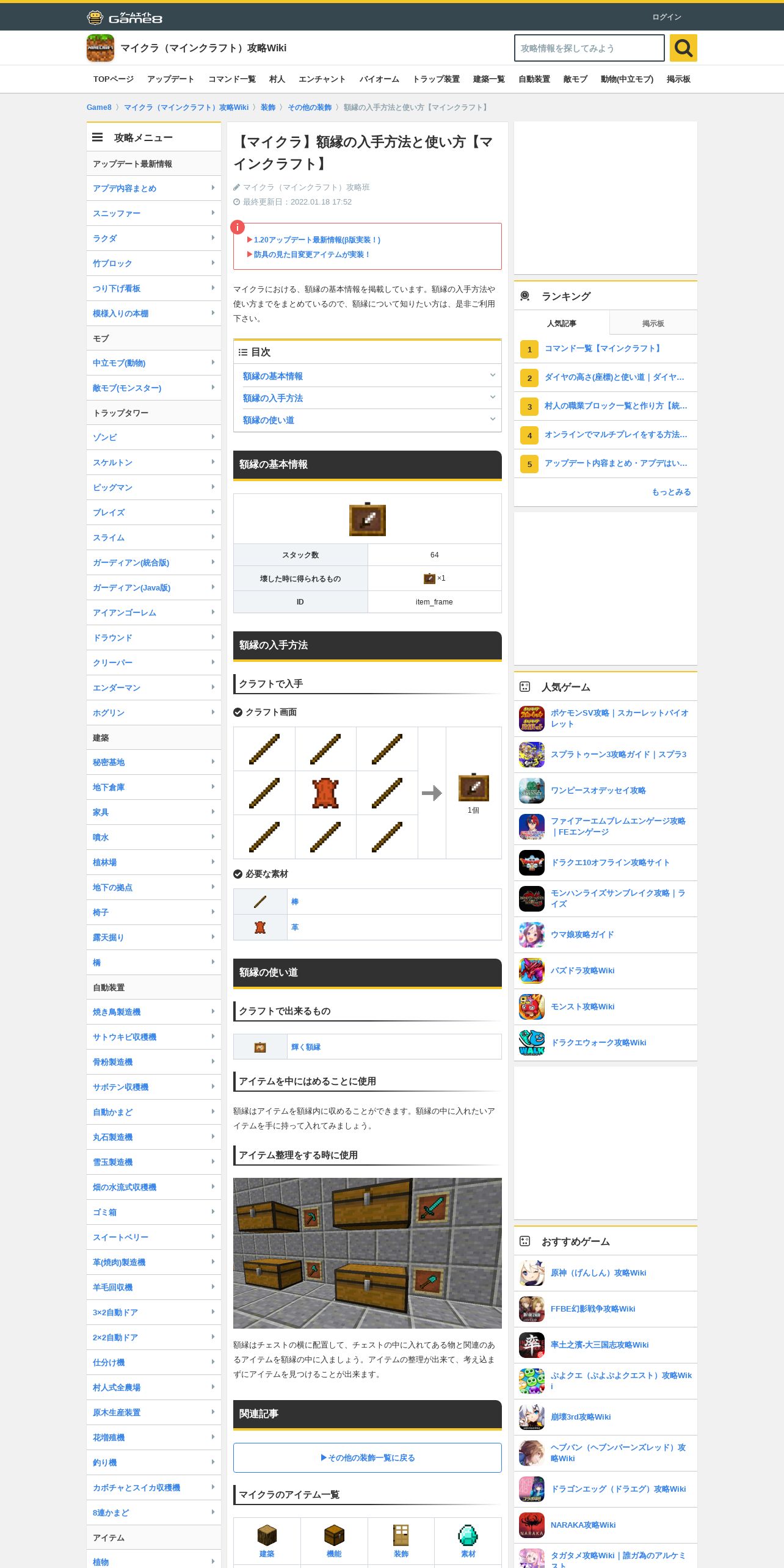The height and width of the screenshot is (1568, 784).
Task: Open スニッファー sidebar menu item
Action: tap(154, 213)
